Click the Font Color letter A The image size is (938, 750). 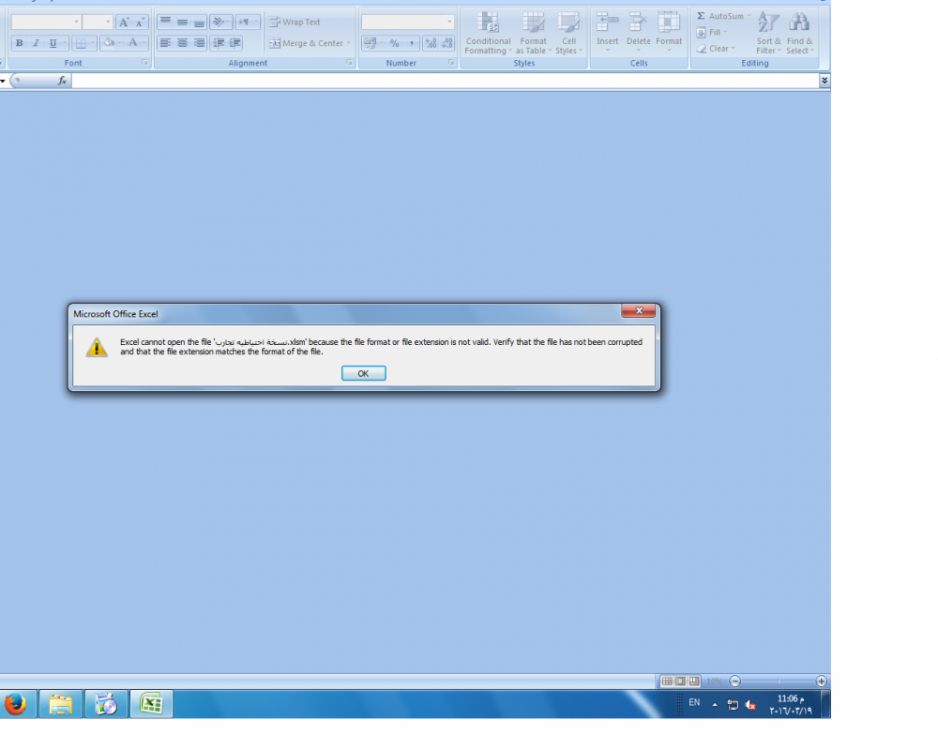133,43
